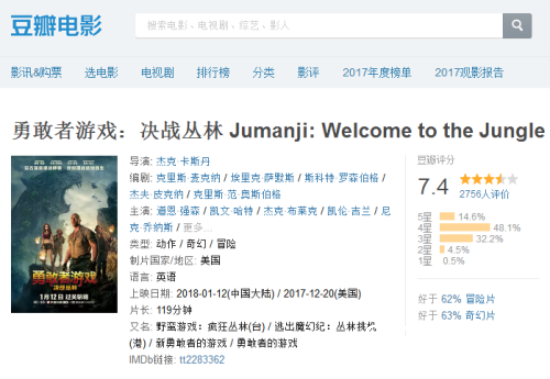The height and width of the screenshot is (379, 550).
Task: Click the search magnifier button
Action: (x=517, y=26)
